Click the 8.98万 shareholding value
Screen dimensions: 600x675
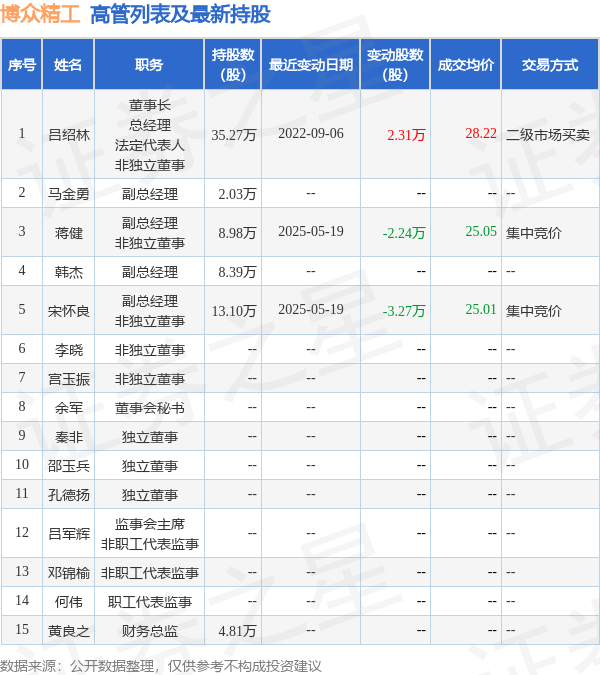tap(237, 233)
